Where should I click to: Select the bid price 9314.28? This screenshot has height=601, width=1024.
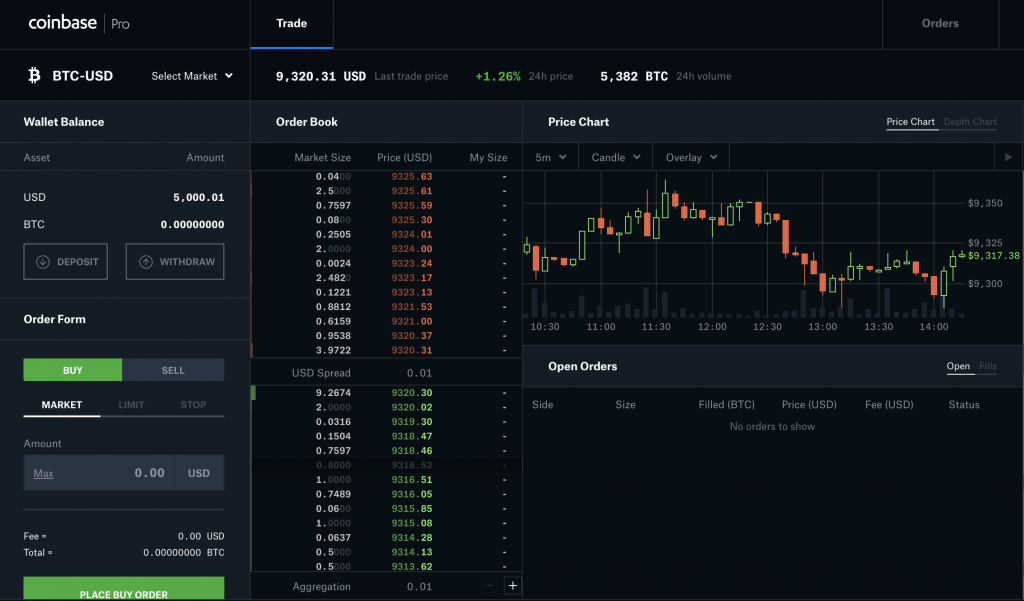pyautogui.click(x=412, y=538)
